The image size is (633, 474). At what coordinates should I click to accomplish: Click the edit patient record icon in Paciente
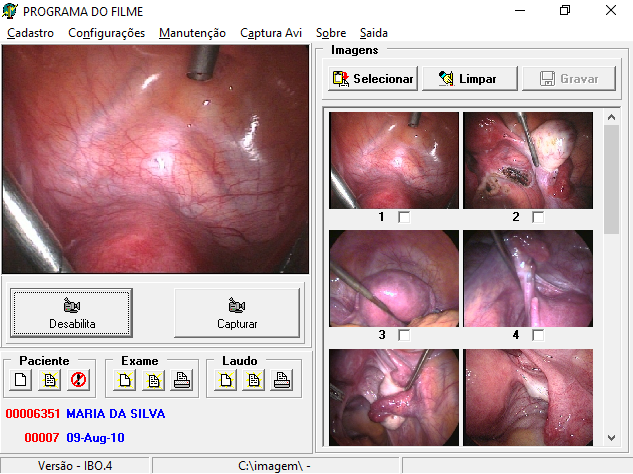(x=48, y=380)
